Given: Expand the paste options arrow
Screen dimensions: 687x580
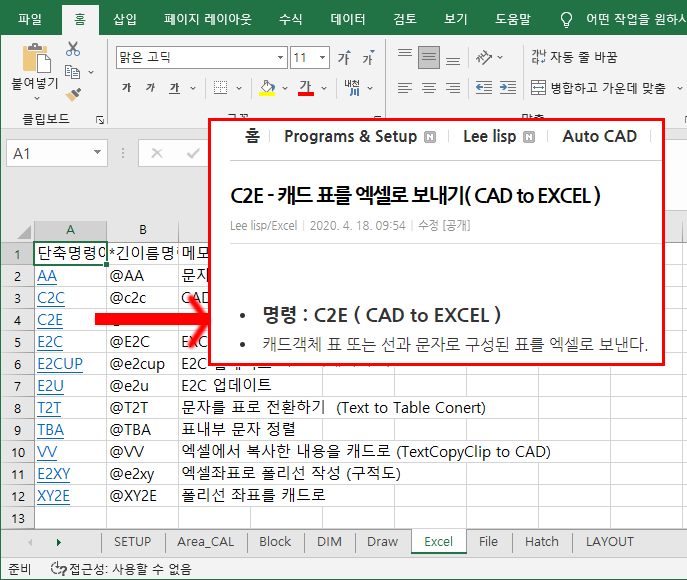Looking at the screenshot, I should coord(36,98).
